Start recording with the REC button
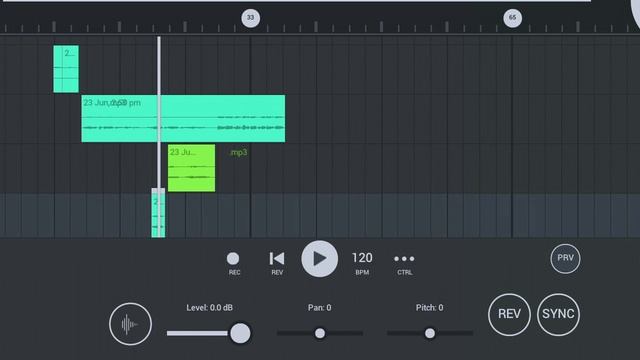The width and height of the screenshot is (640, 360). click(x=233, y=263)
